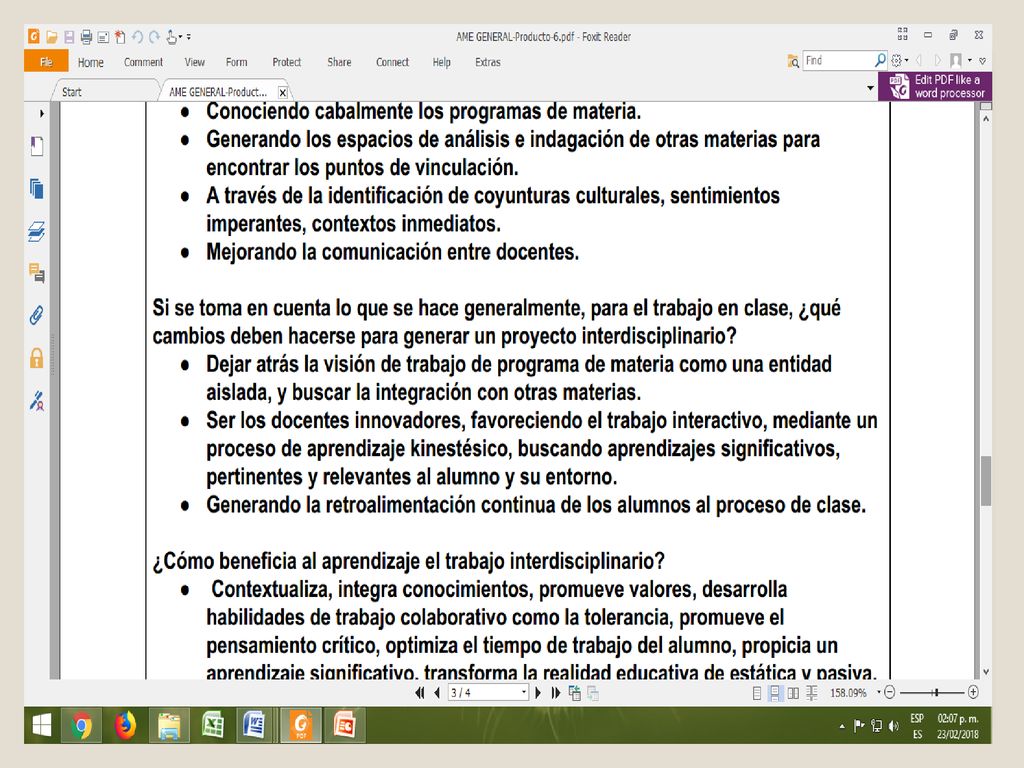
Task: Open the zoom percentage dropdown arrow
Action: click(x=879, y=692)
